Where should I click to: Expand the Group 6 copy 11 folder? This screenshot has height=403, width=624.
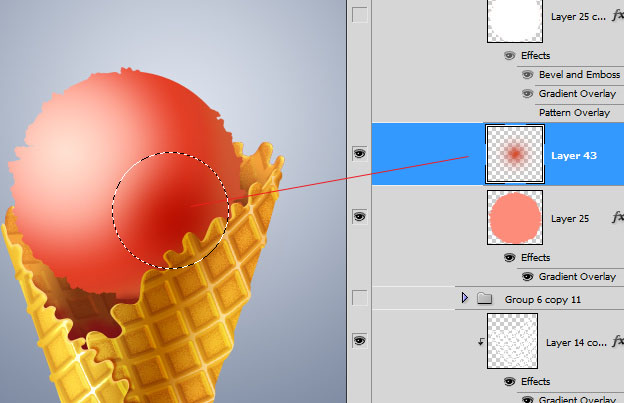coord(464,298)
